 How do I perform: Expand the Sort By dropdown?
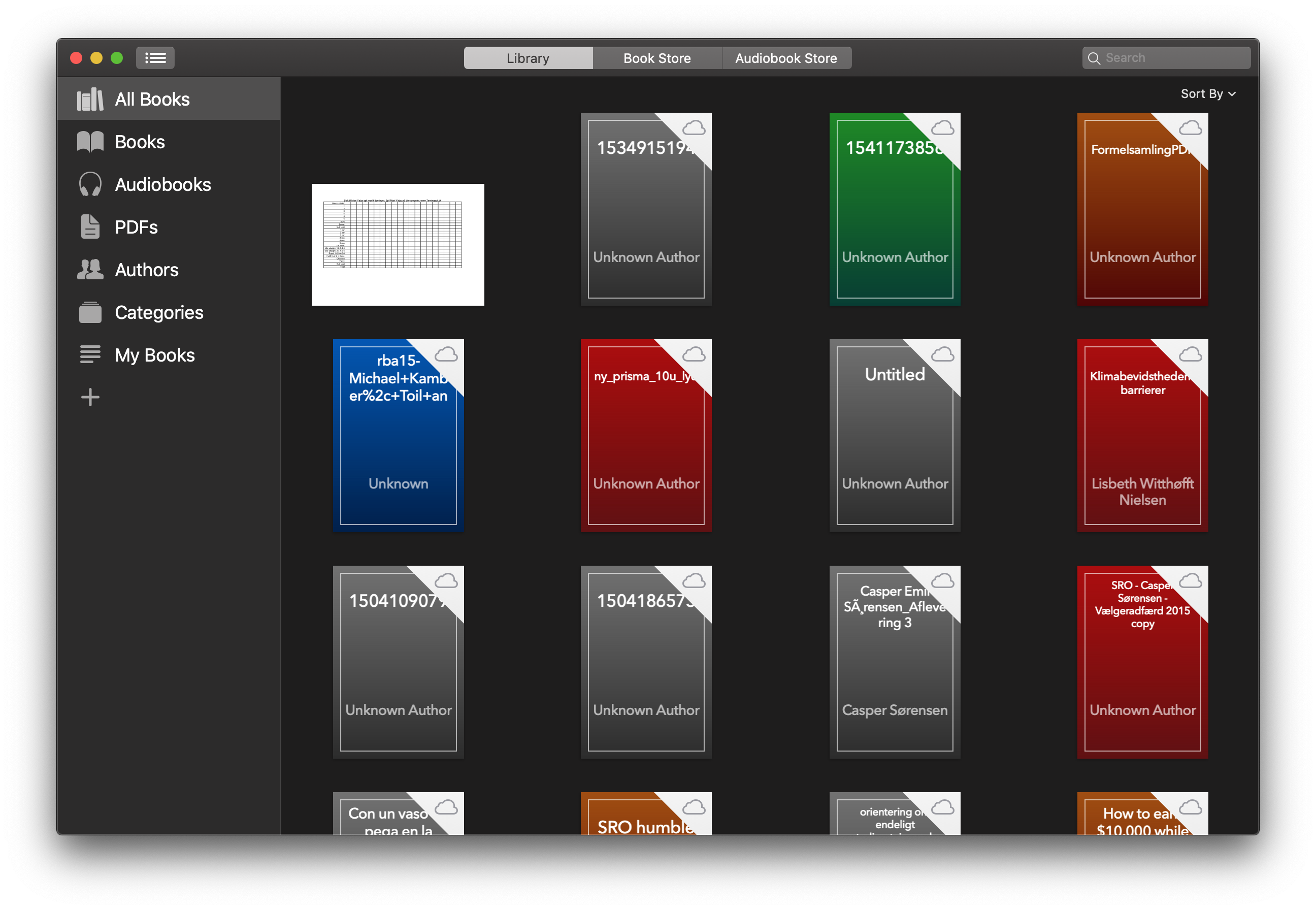tap(1208, 93)
